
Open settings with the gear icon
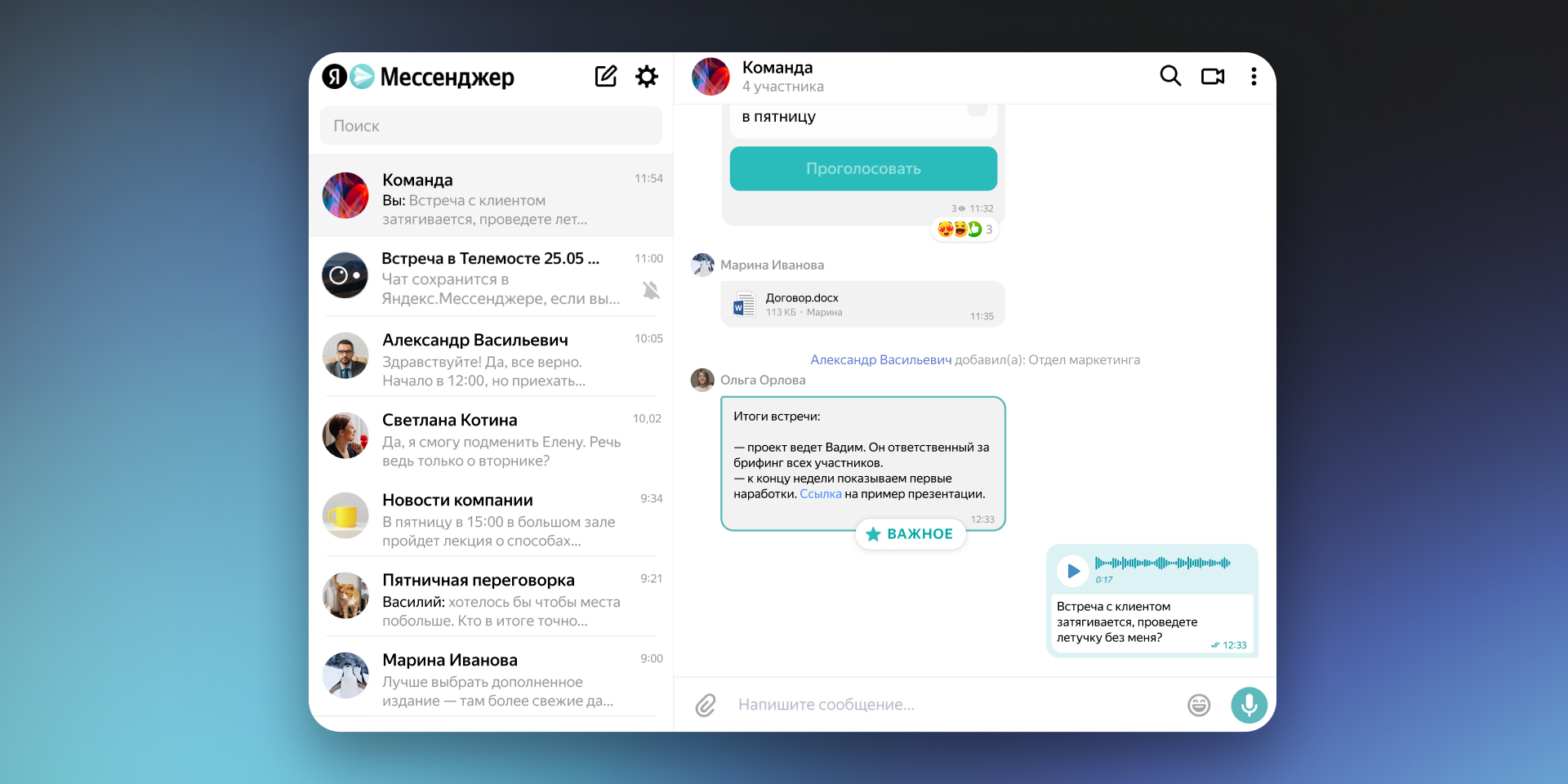pos(647,77)
